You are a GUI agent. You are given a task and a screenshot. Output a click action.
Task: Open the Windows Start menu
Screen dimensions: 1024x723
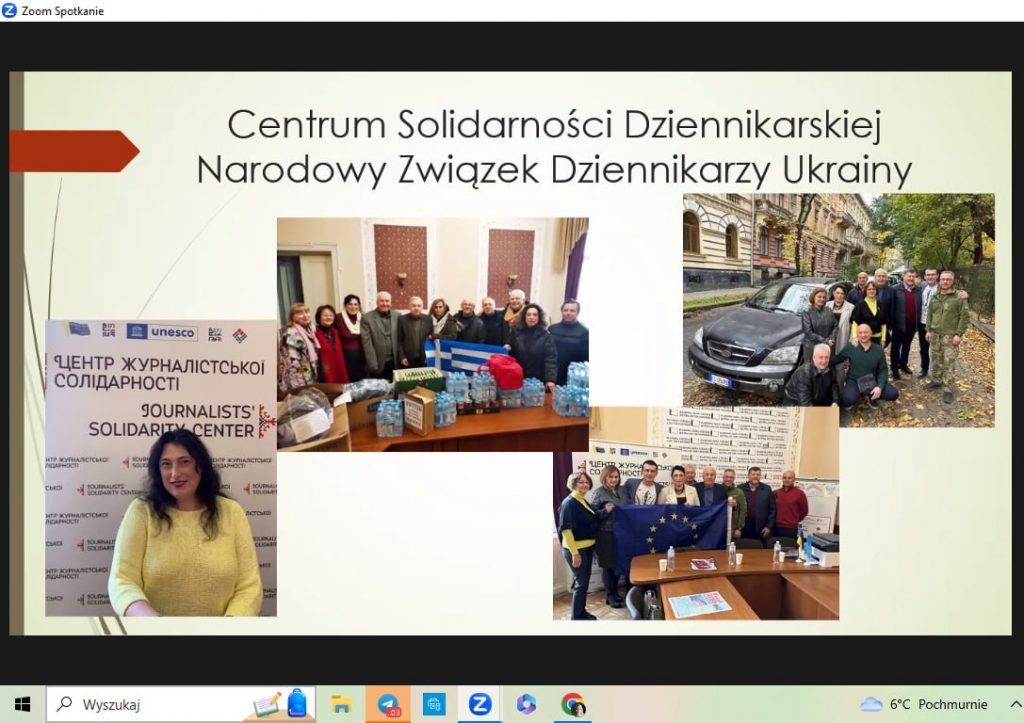tap(22, 704)
